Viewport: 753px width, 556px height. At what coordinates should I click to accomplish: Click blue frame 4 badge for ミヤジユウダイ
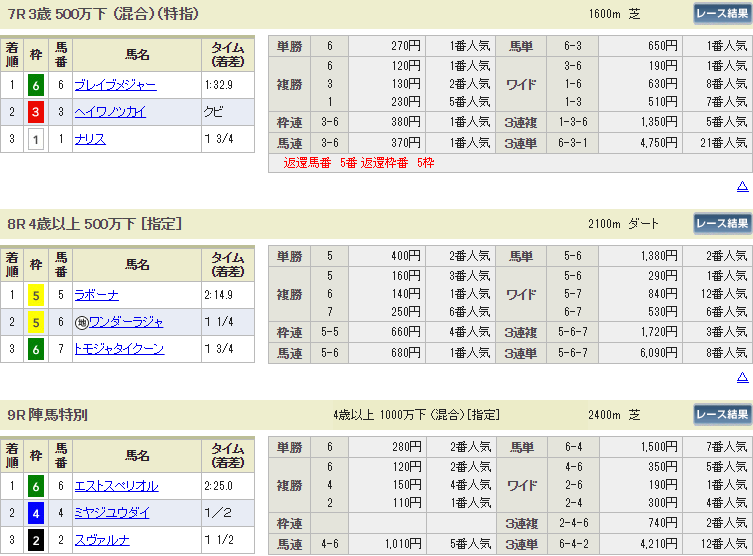(x=36, y=513)
